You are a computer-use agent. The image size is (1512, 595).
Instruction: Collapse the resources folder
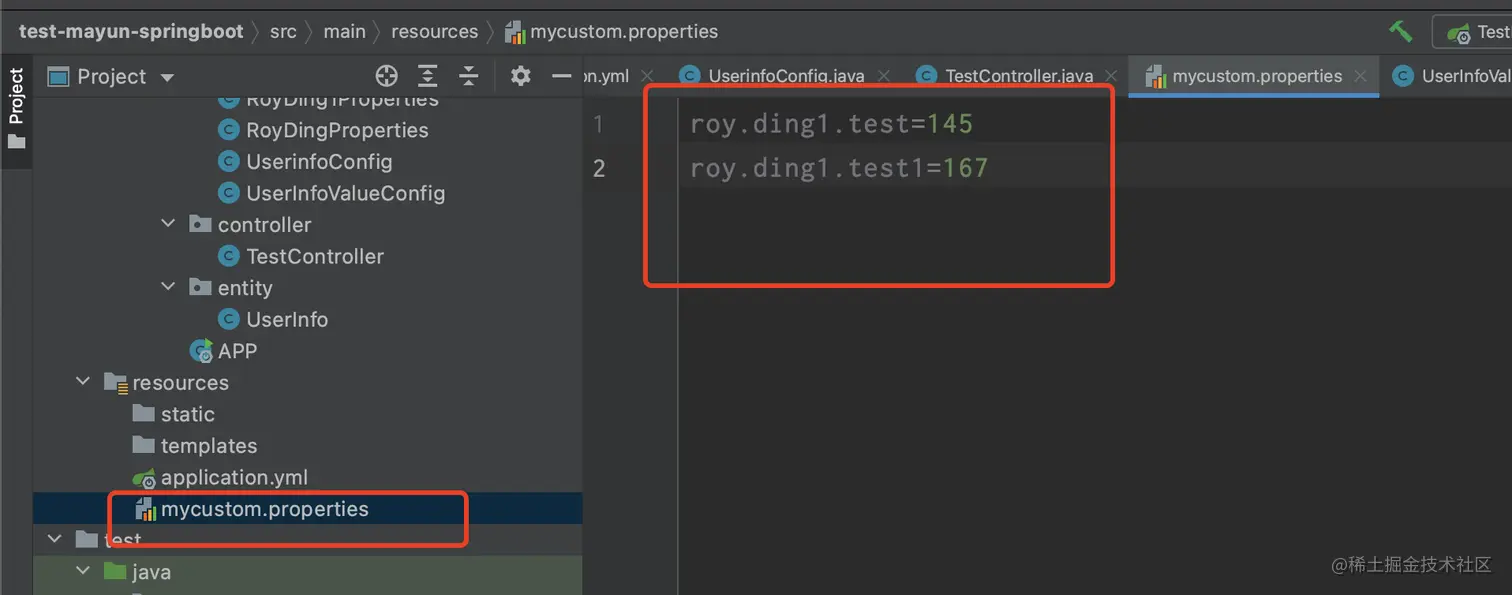coord(83,382)
